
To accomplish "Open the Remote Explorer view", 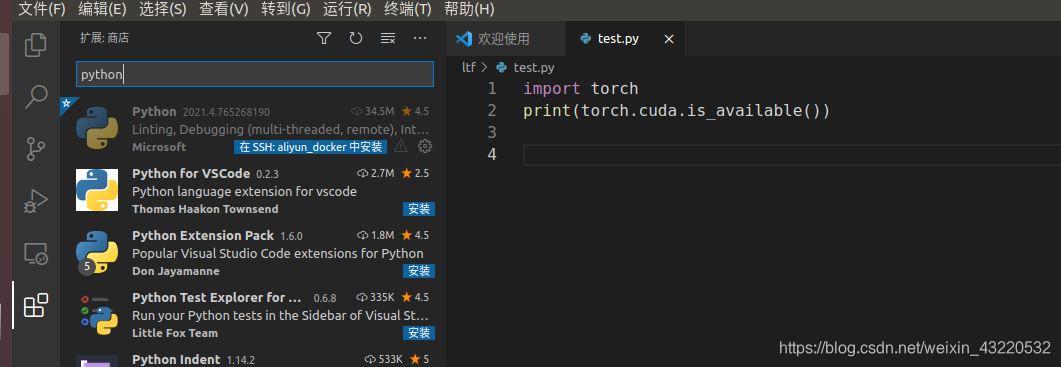I will coord(36,254).
